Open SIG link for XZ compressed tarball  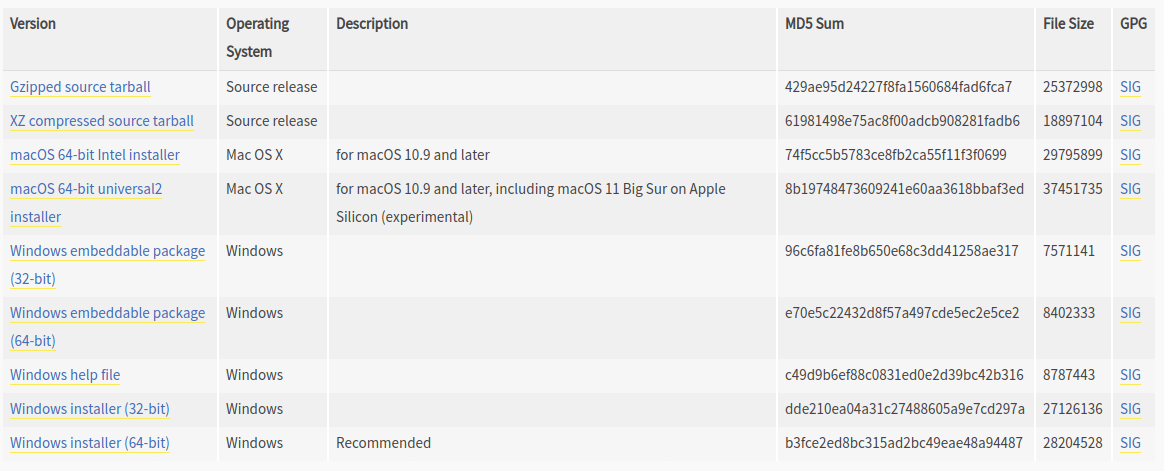(x=1130, y=121)
